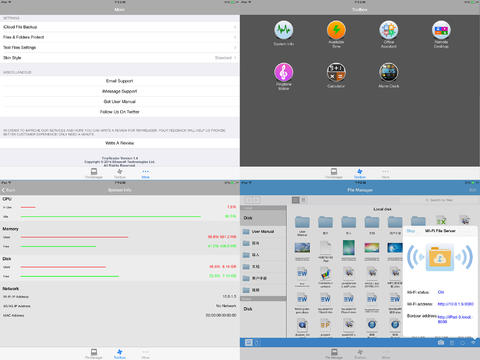
Task: Open the User Manual folder in the file grid
Action: 302,222
